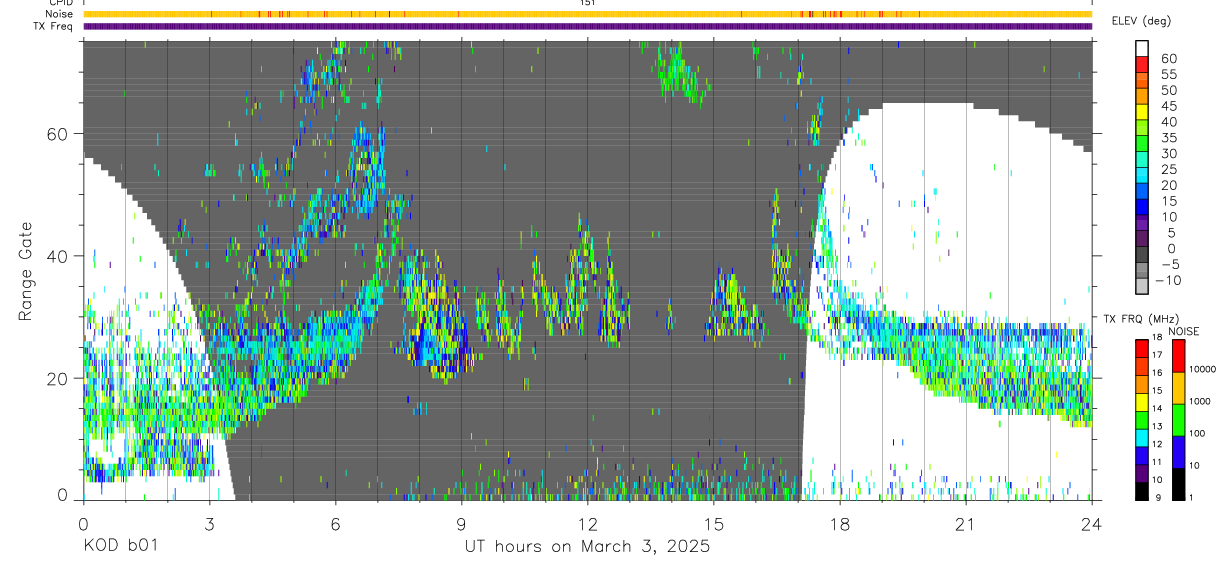Image resolution: width=1228 pixels, height=567 pixels.
Task: Click the 'Range Gate' y-axis title
Action: (x=25, y=271)
